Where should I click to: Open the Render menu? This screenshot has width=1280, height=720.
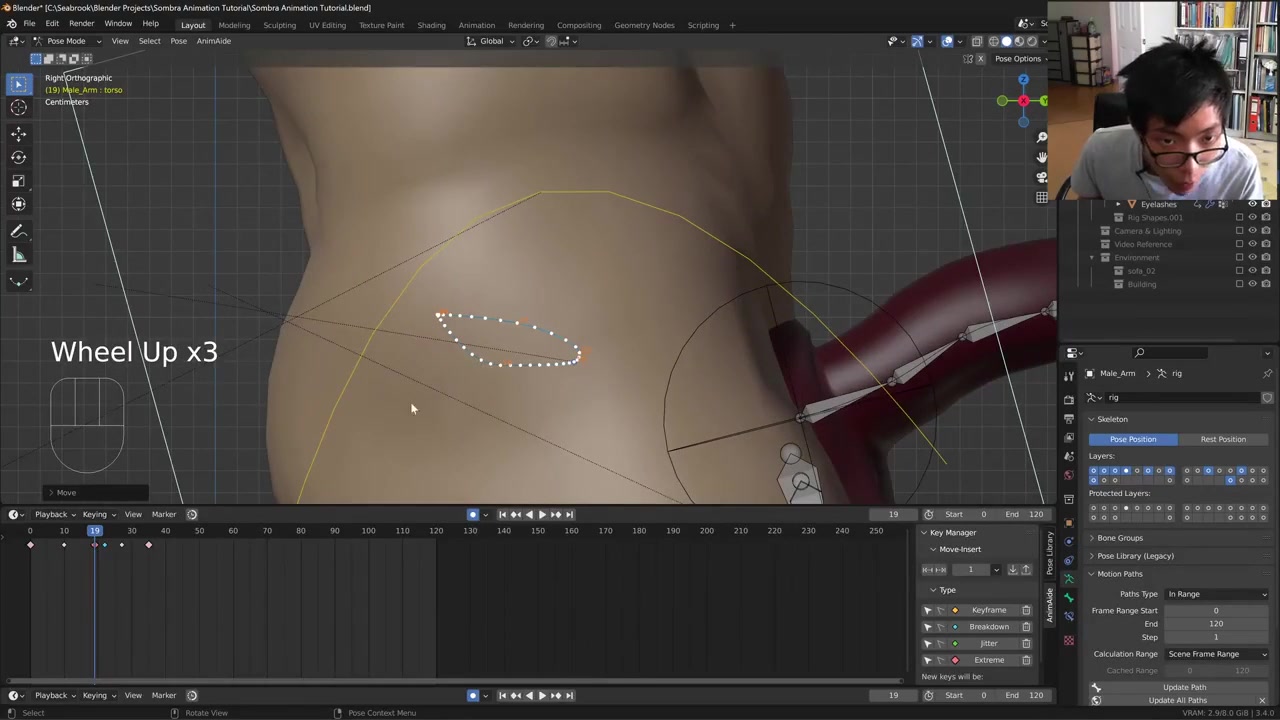[x=81, y=23]
